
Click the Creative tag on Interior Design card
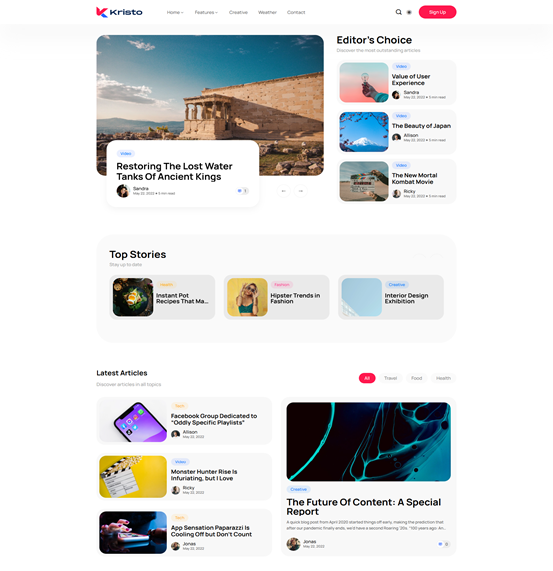[x=397, y=285]
